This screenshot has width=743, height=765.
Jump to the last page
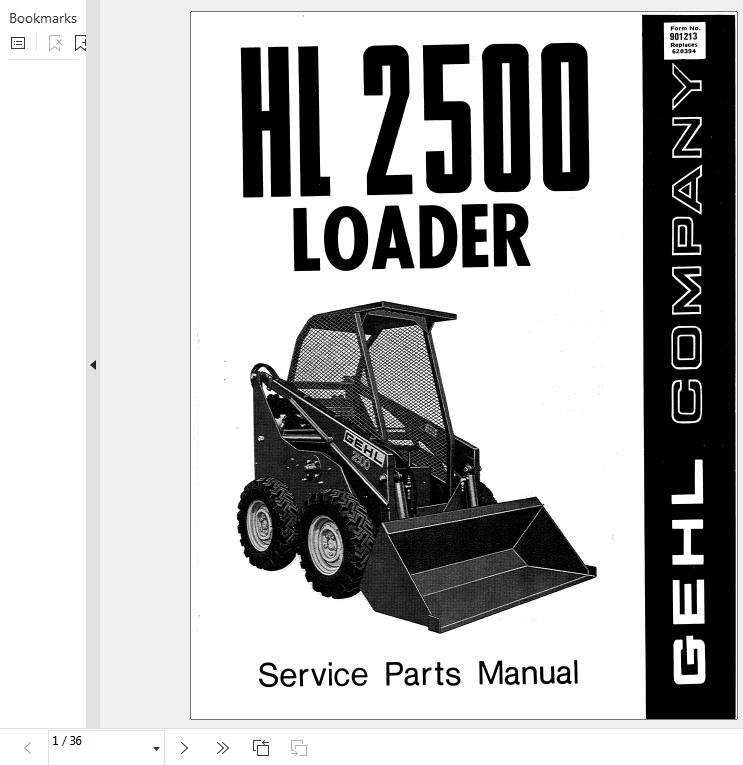222,748
